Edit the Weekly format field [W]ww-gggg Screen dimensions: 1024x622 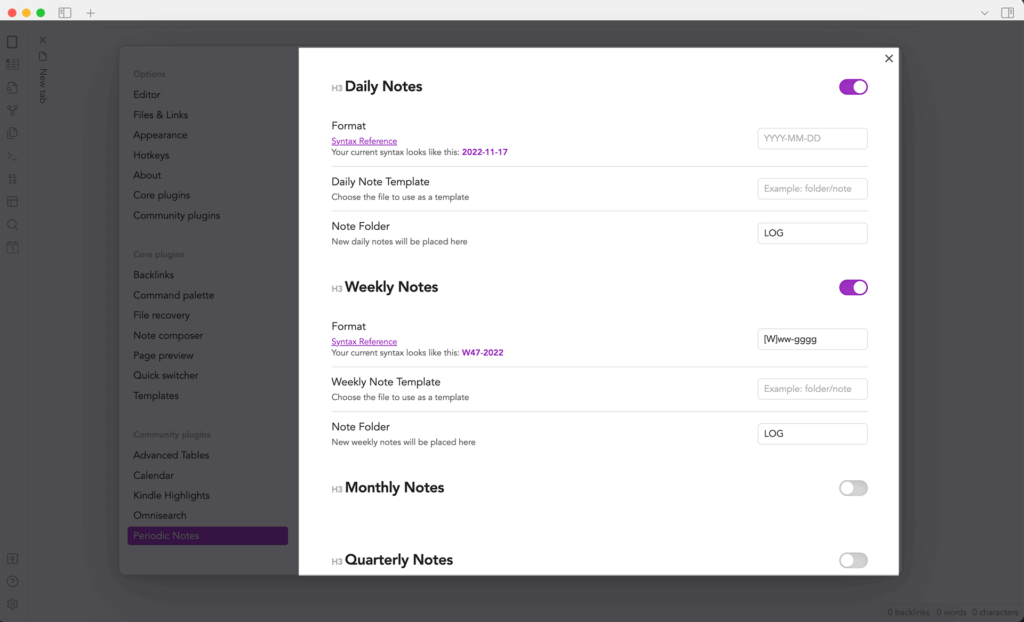coord(812,339)
